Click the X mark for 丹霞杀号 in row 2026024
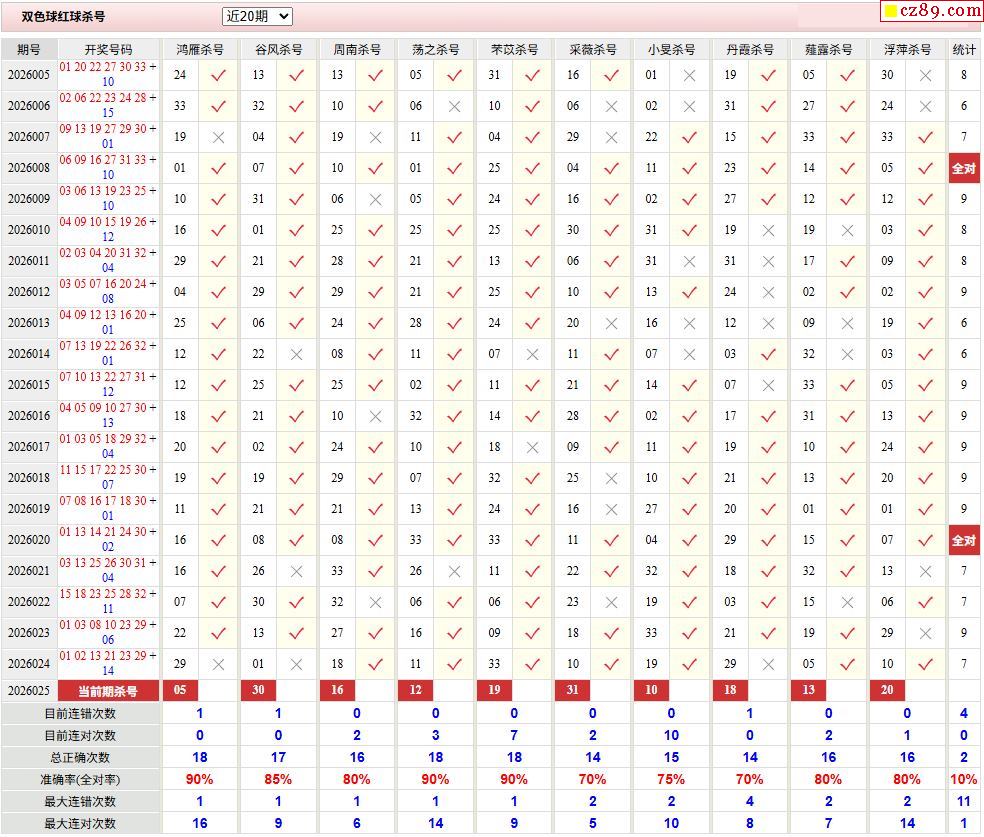The width and height of the screenshot is (984, 837). click(x=768, y=664)
